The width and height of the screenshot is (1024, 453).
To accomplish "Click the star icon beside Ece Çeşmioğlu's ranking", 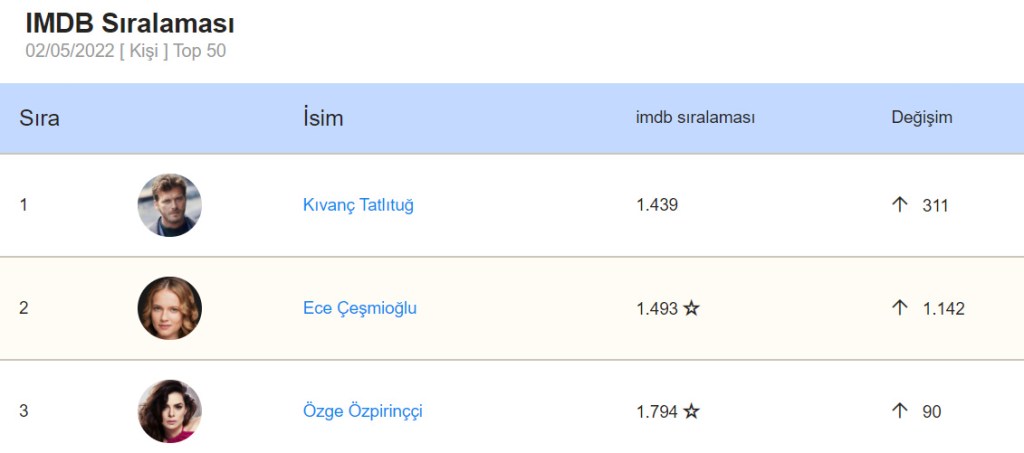I will (691, 309).
